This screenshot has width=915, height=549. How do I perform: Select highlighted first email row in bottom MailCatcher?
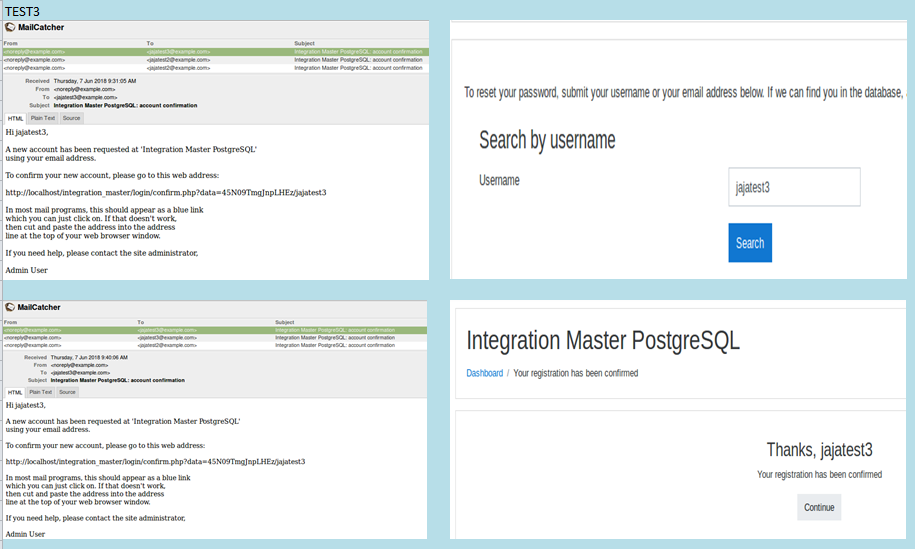[215, 330]
